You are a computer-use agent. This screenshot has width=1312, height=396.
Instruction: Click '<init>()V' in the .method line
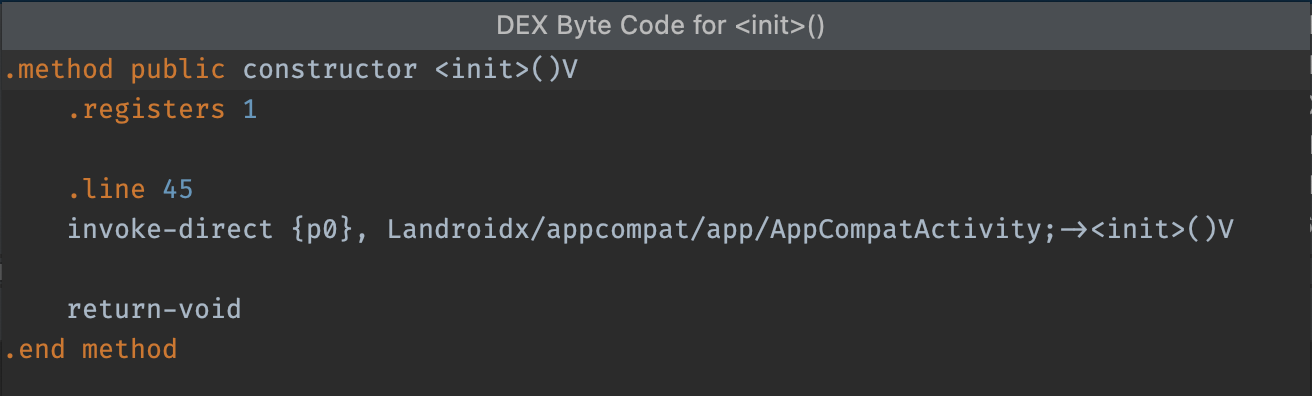click(506, 70)
